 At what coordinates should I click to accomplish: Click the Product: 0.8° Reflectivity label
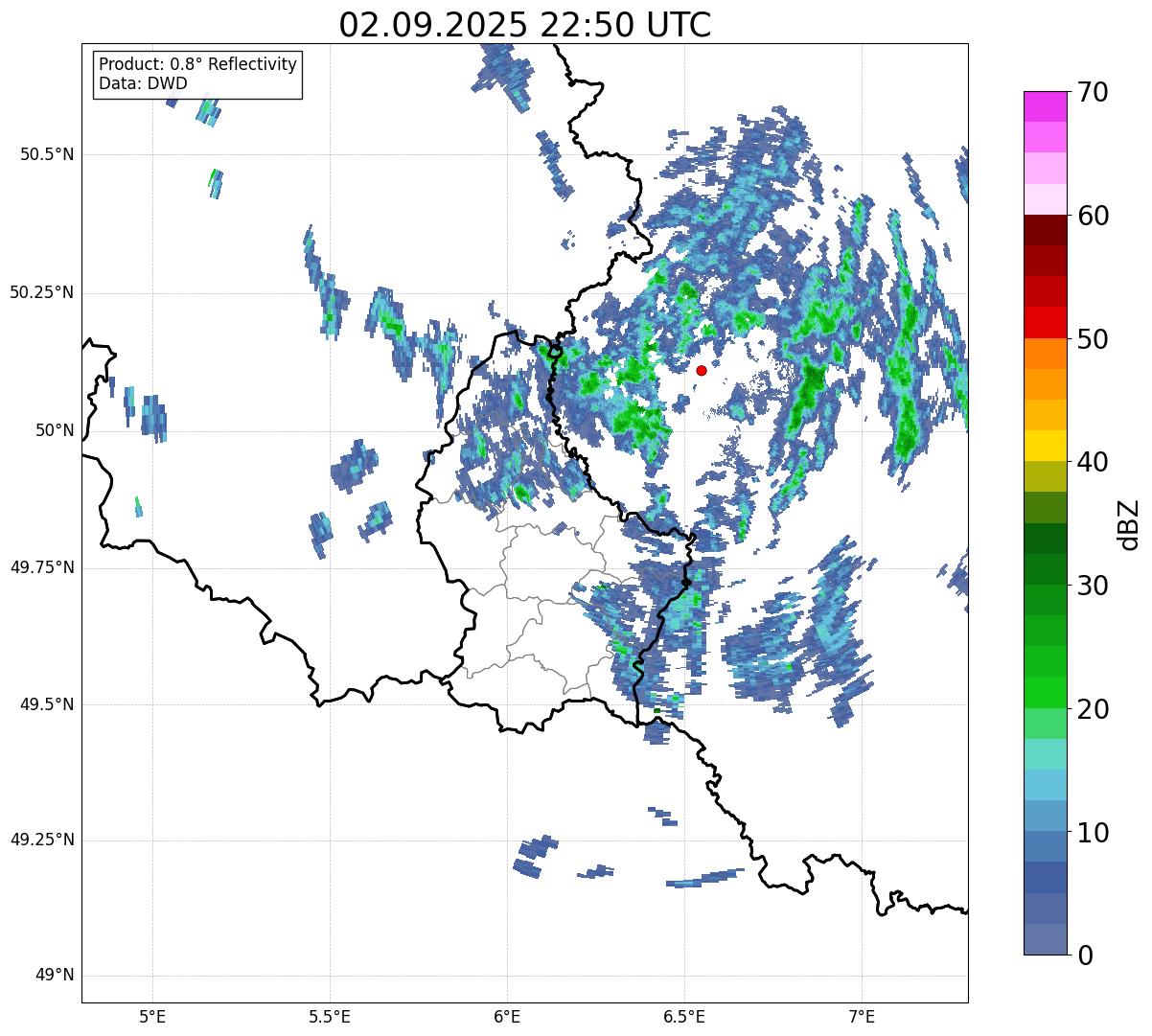click(x=198, y=64)
